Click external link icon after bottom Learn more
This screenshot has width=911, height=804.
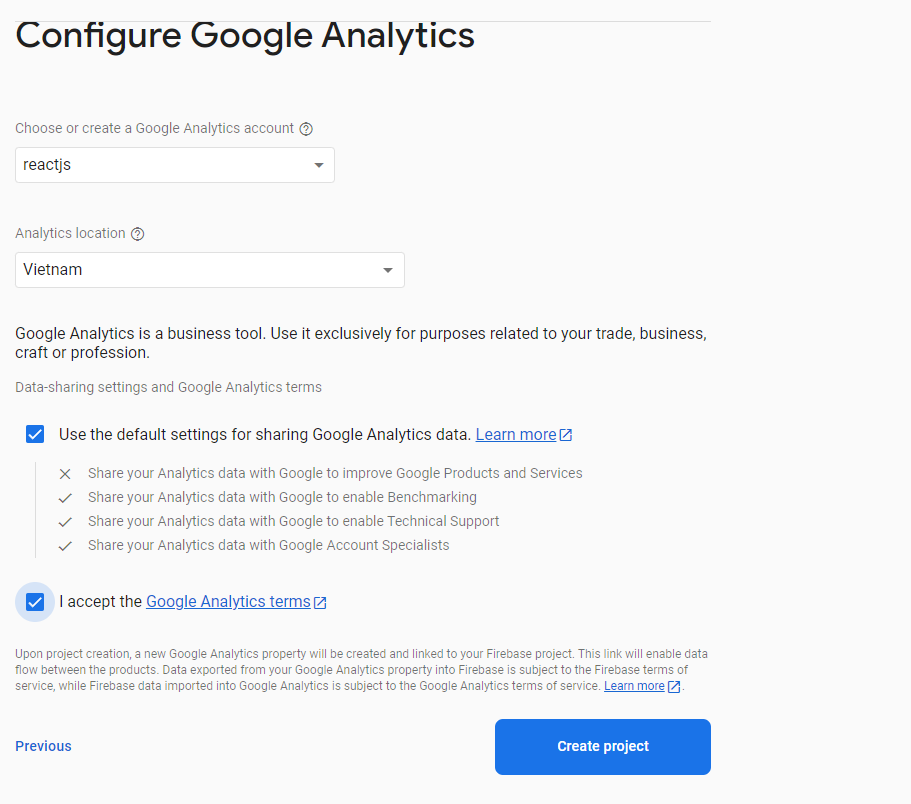click(674, 687)
